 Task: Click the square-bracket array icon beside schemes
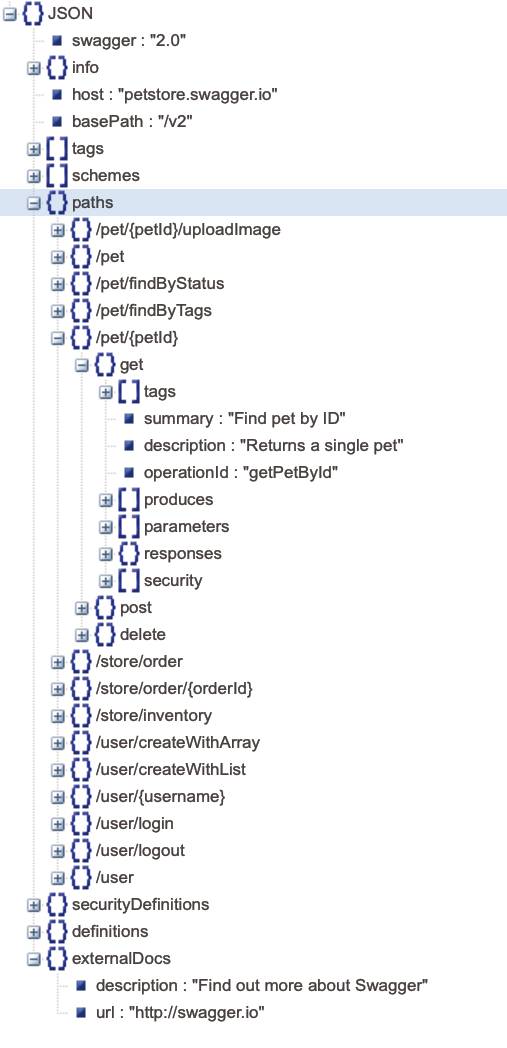57,176
